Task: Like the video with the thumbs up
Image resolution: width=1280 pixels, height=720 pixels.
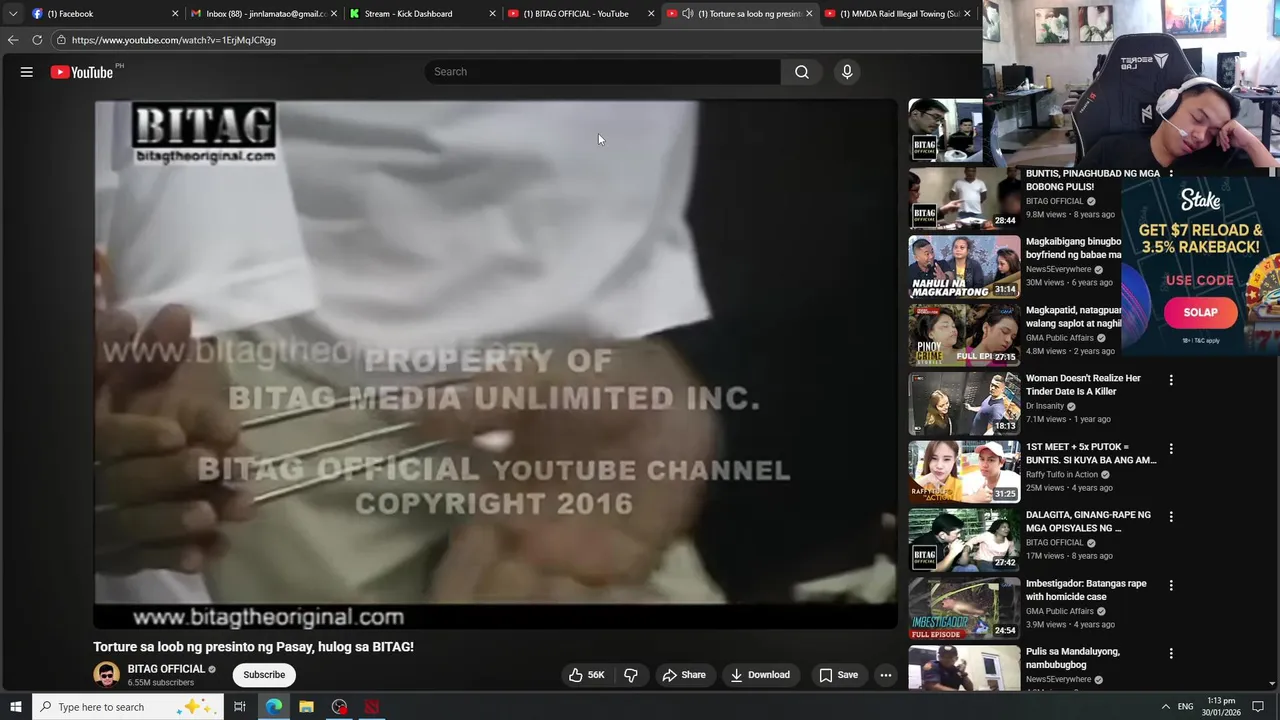Action: click(586, 675)
